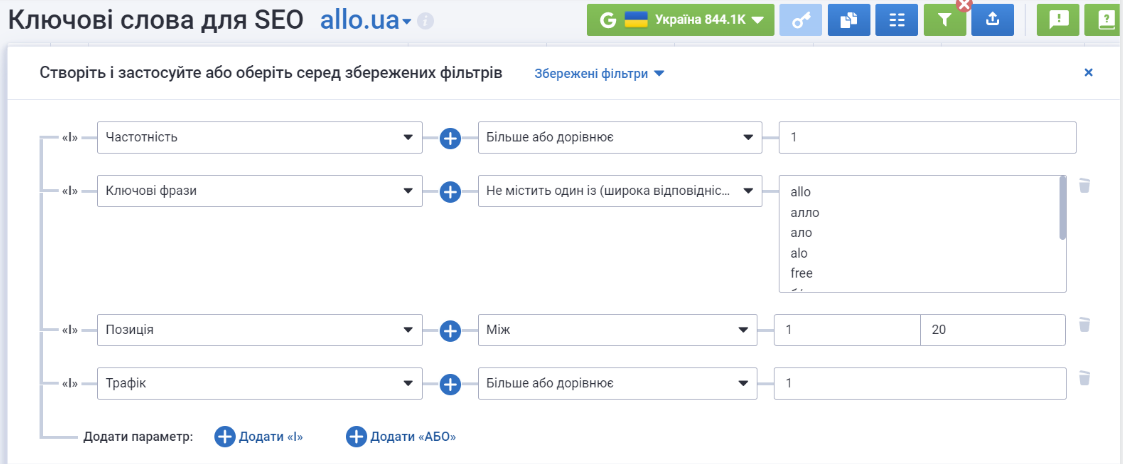
Task: Click plus icon next to Позиція
Action: tap(450, 331)
